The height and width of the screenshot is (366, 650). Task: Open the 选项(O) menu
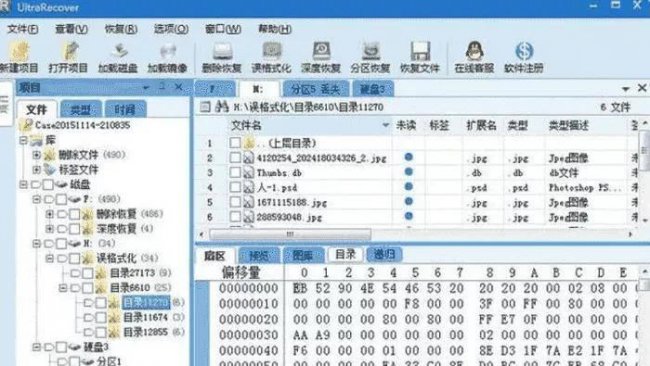coord(171,29)
